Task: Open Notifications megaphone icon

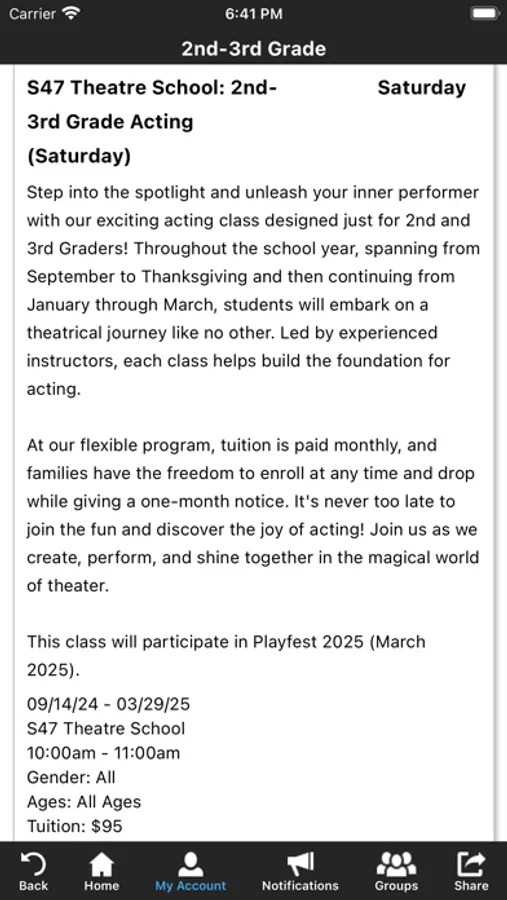Action: tap(300, 864)
